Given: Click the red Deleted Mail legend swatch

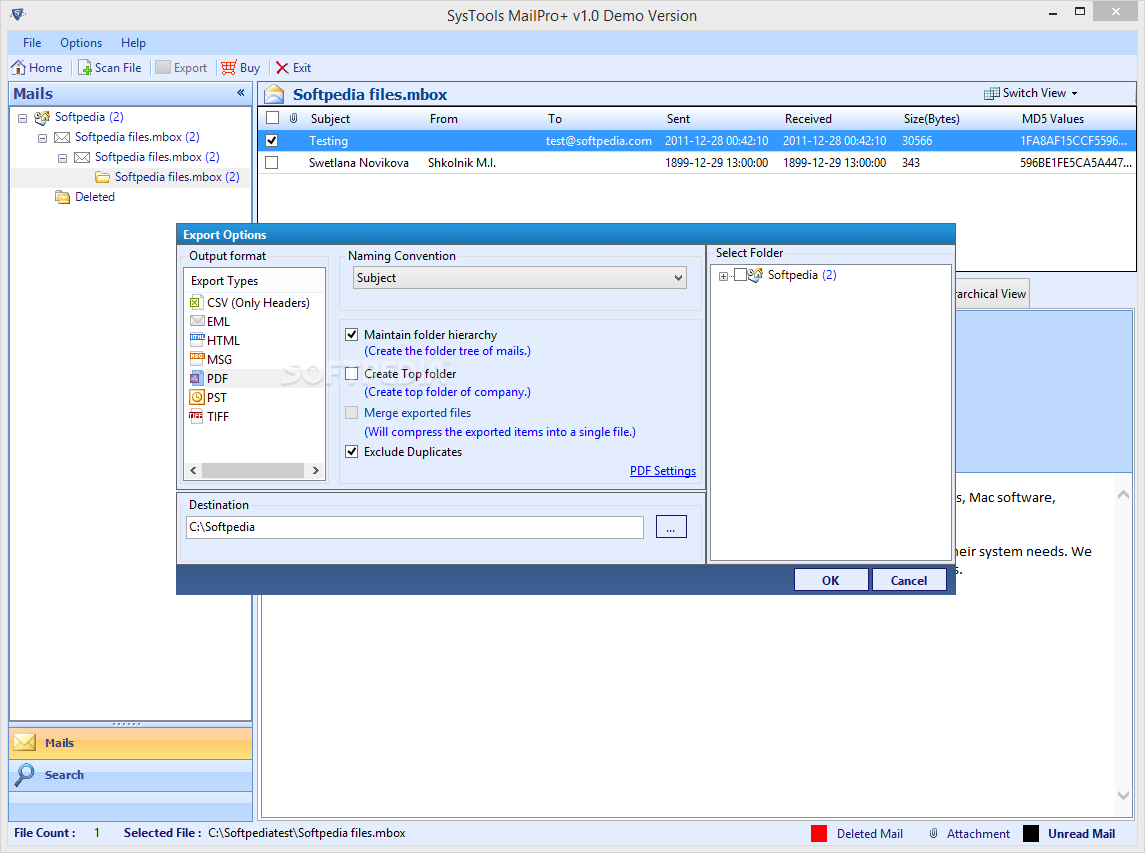Looking at the screenshot, I should click(819, 833).
